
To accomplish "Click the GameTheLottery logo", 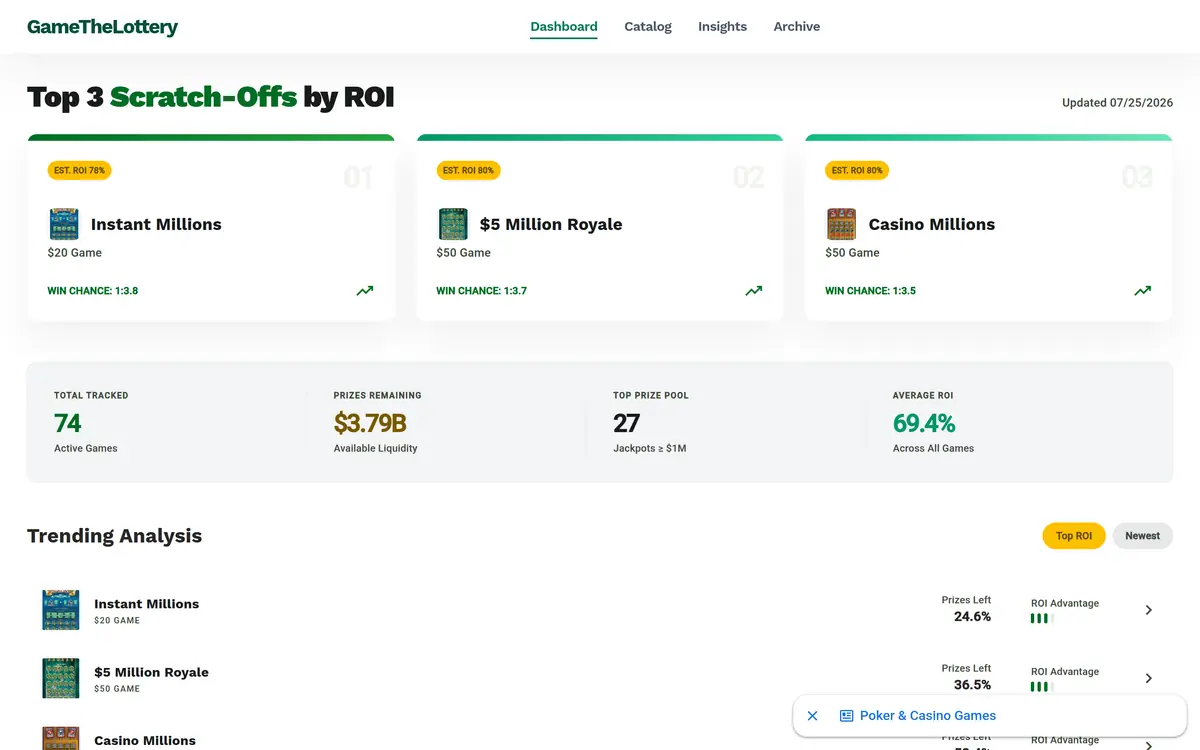I will pyautogui.click(x=102, y=27).
